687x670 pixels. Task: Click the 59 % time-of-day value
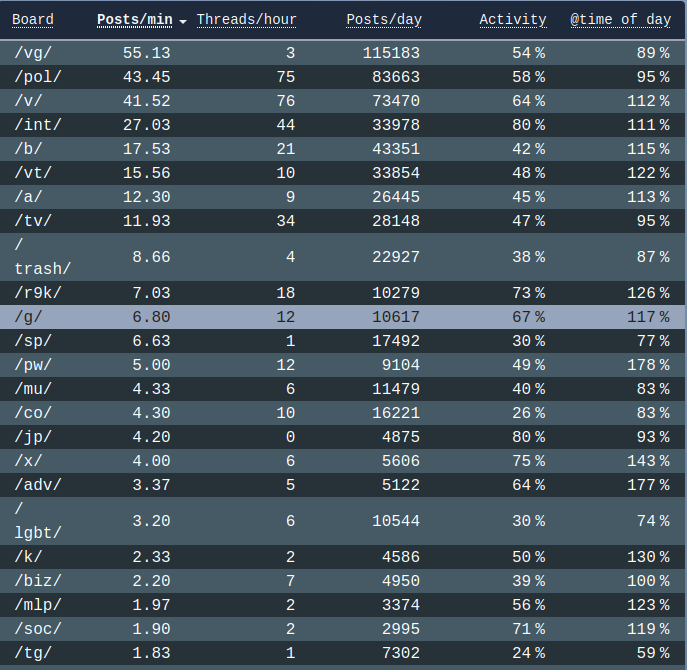coord(653,653)
